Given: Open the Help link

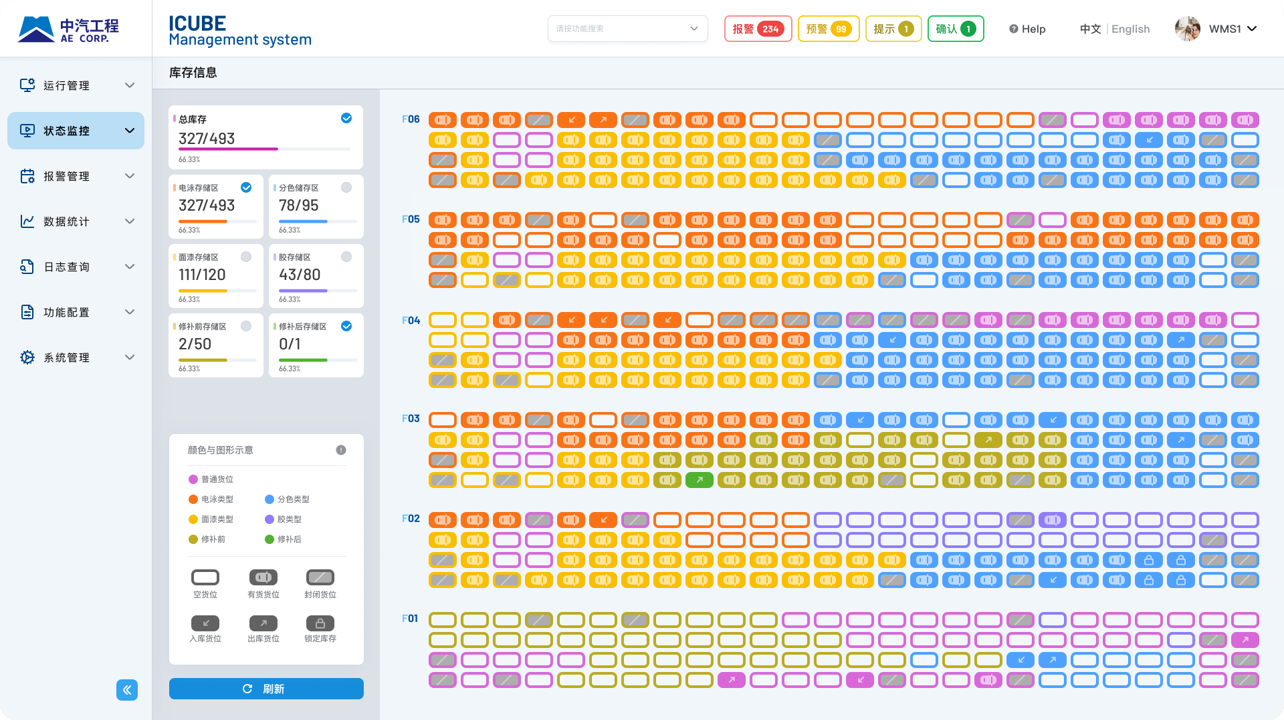Looking at the screenshot, I should (1027, 29).
